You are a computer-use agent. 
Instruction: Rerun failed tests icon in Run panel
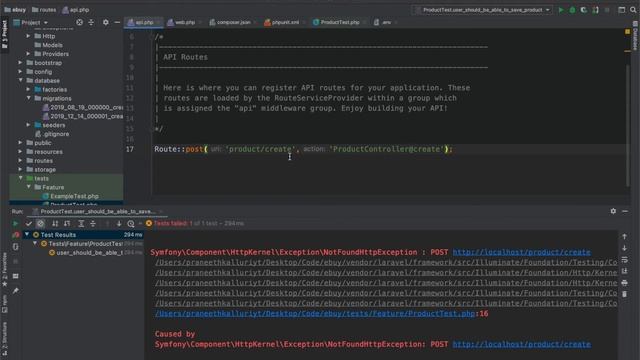[x=16, y=235]
